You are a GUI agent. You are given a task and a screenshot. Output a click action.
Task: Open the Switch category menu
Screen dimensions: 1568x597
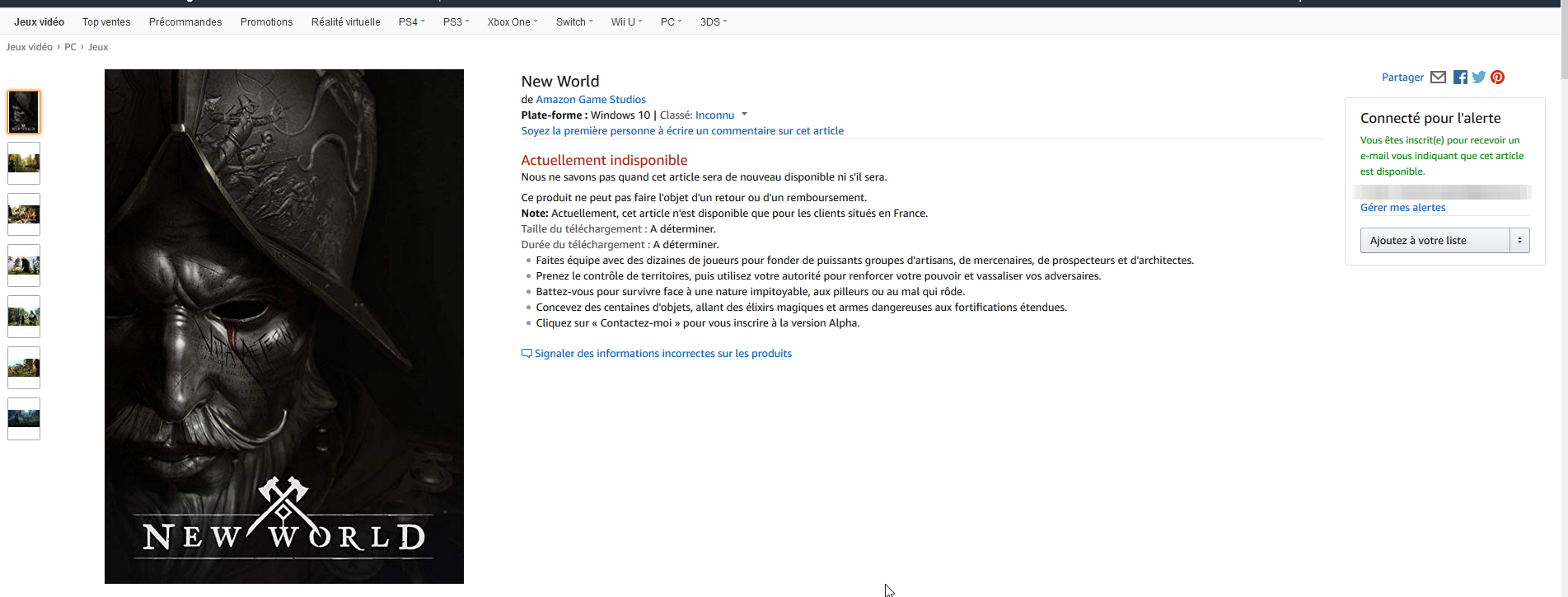tap(573, 22)
